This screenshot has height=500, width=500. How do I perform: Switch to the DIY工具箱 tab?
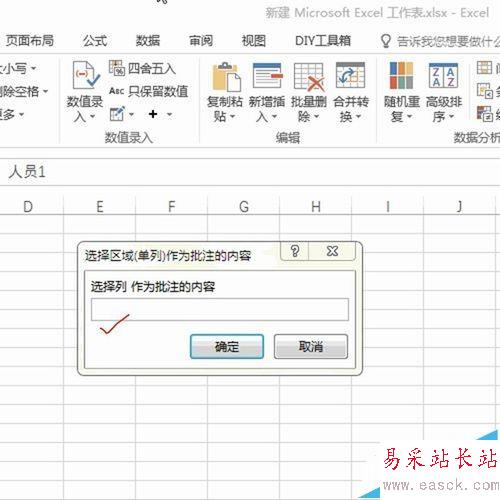(323, 41)
